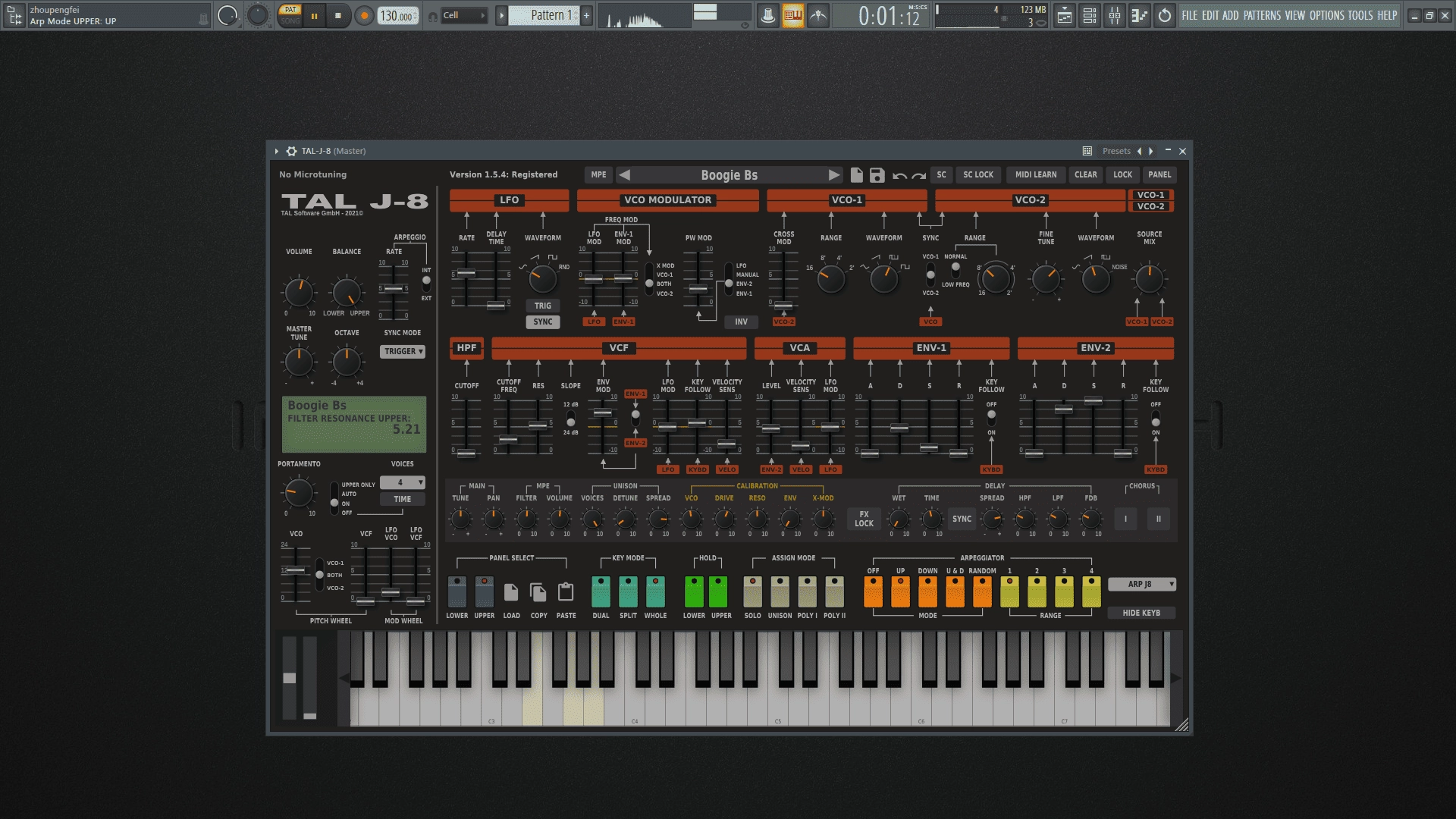The height and width of the screenshot is (819, 1456).
Task: Click the previous Presets arrow in title bar
Action: (x=1139, y=151)
